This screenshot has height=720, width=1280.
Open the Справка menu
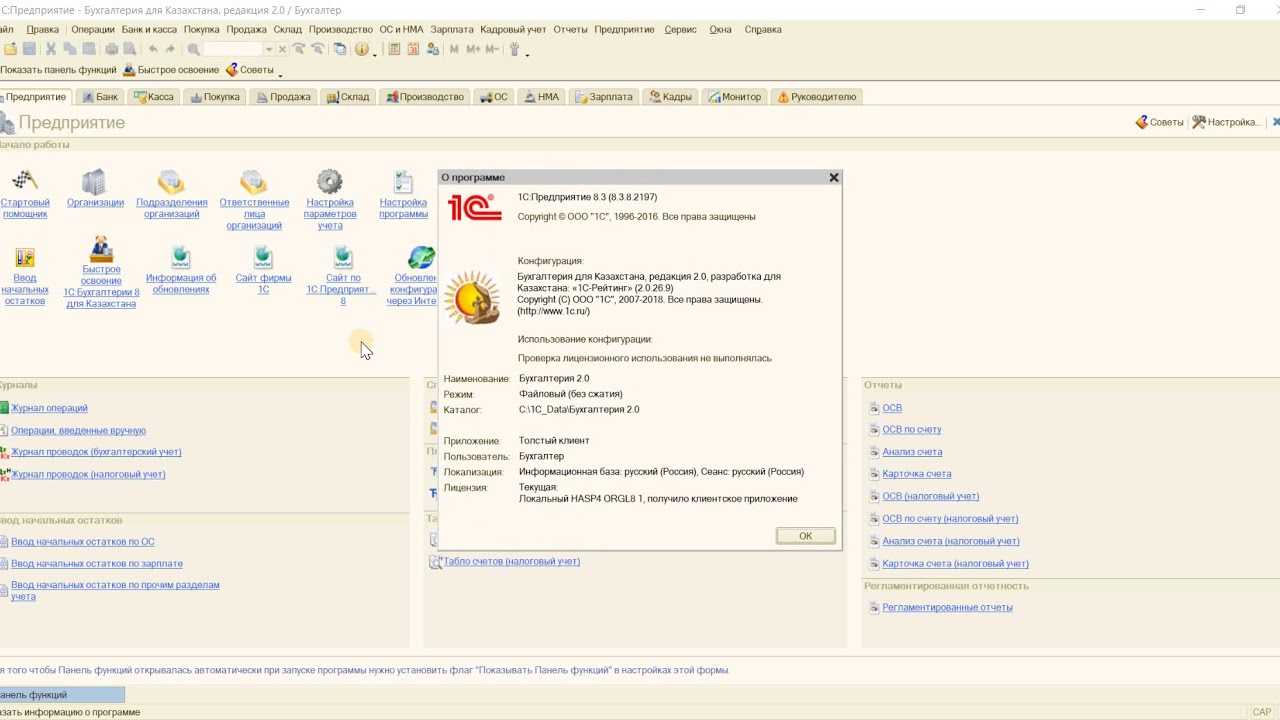[x=763, y=29]
